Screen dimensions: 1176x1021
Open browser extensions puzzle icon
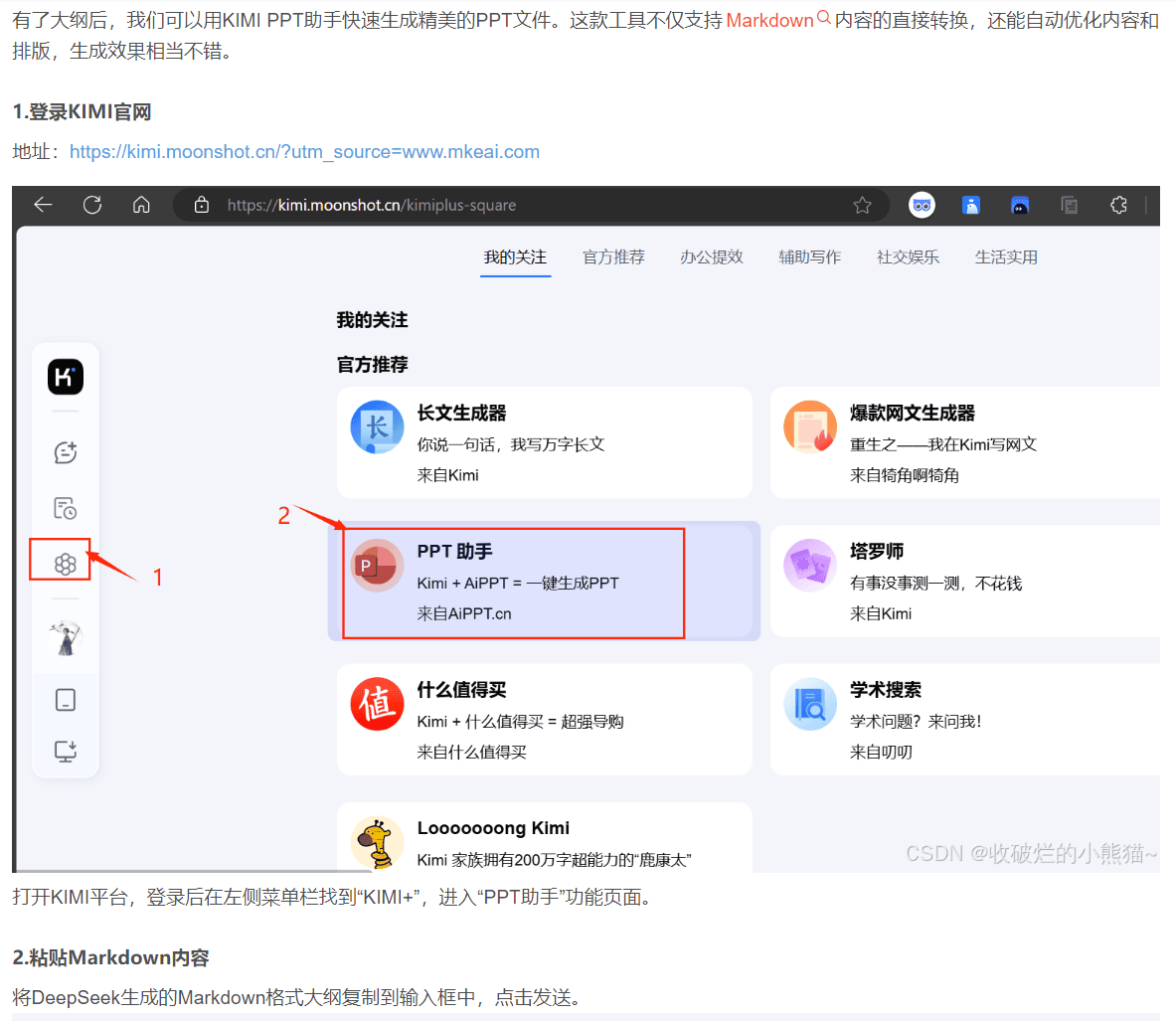(1118, 205)
